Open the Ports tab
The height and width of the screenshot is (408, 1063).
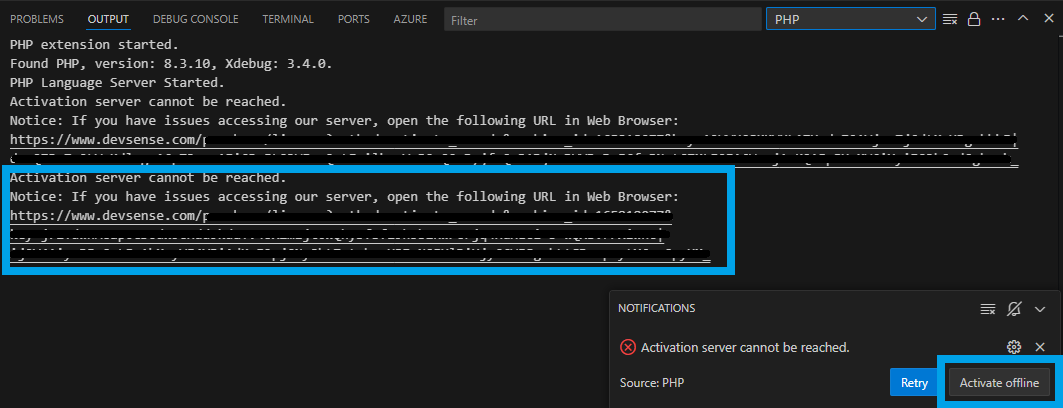click(x=353, y=19)
